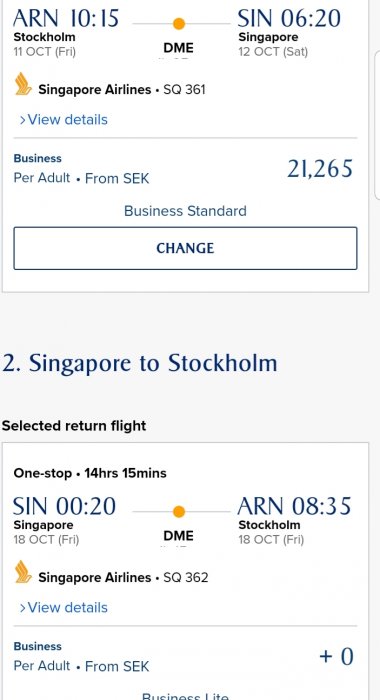The width and height of the screenshot is (380, 700).
Task: Click the ARN 10:15 departure time
Action: (x=66, y=18)
